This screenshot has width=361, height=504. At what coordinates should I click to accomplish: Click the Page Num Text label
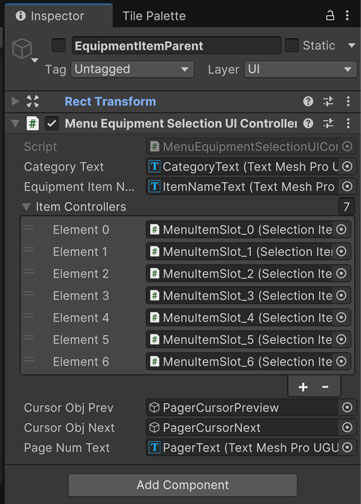[67, 448]
